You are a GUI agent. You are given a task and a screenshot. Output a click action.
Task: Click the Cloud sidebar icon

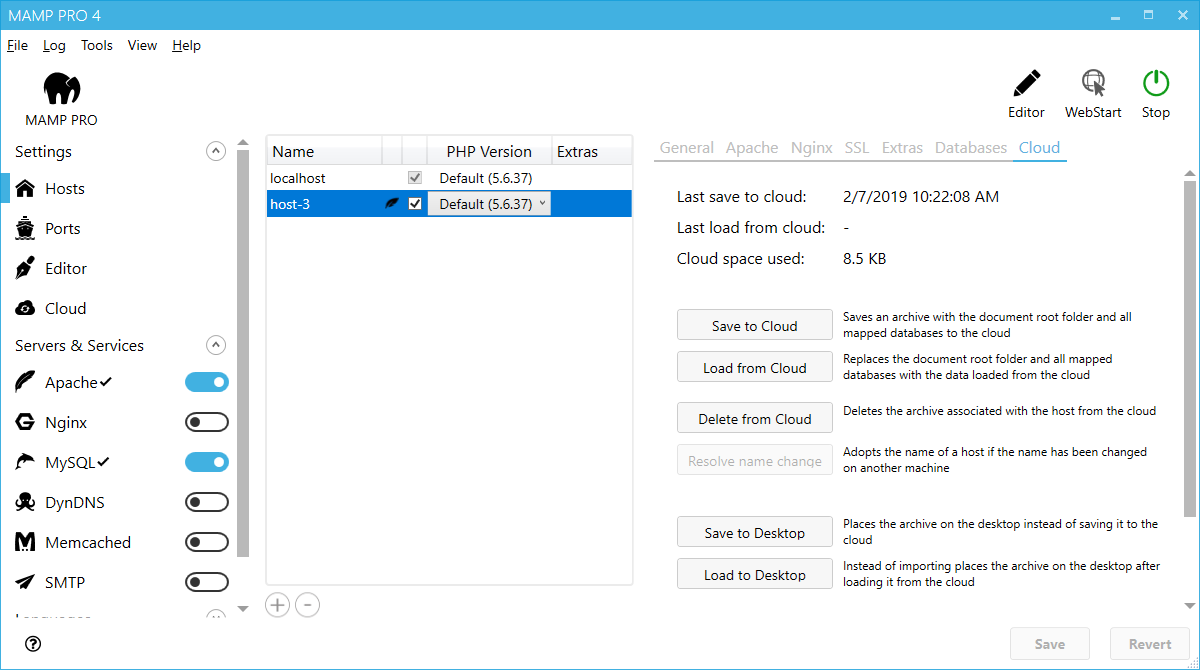click(26, 308)
